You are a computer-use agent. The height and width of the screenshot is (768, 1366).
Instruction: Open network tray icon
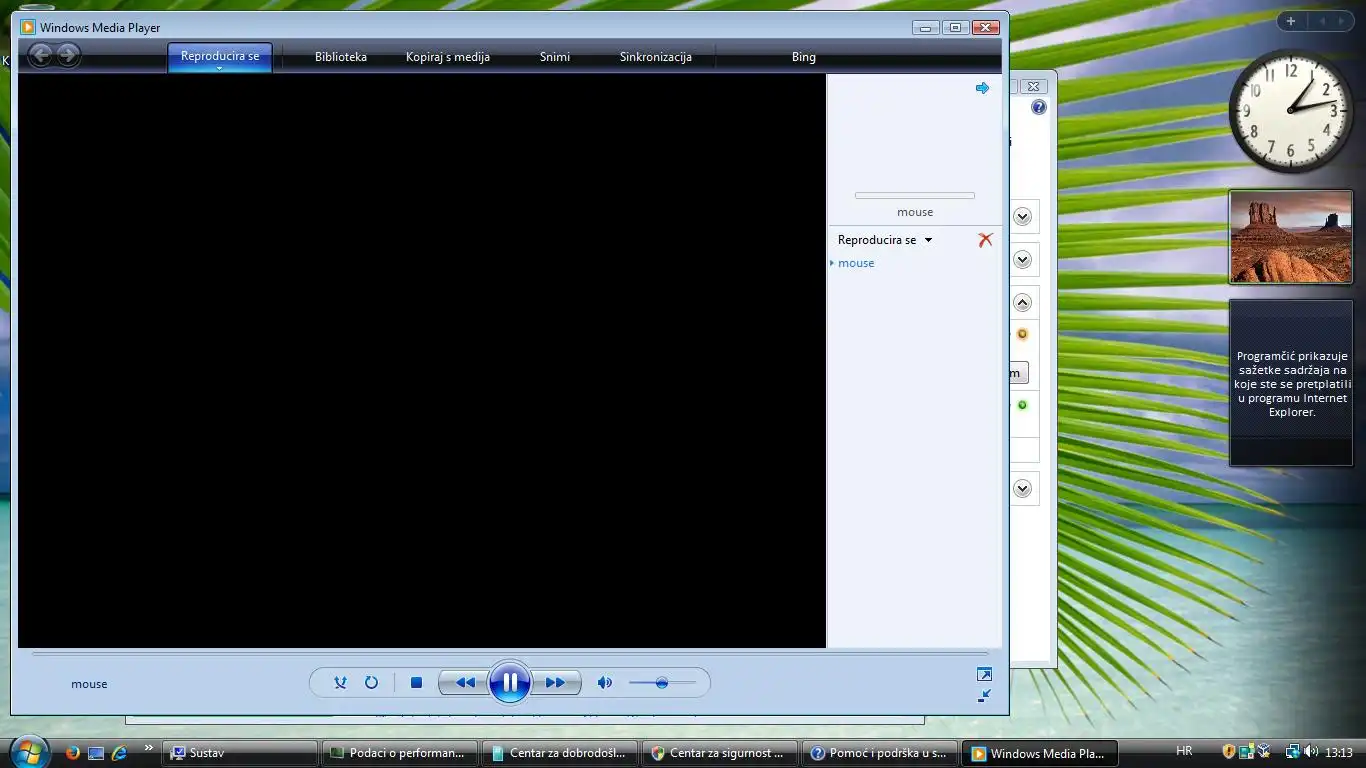(1293, 751)
